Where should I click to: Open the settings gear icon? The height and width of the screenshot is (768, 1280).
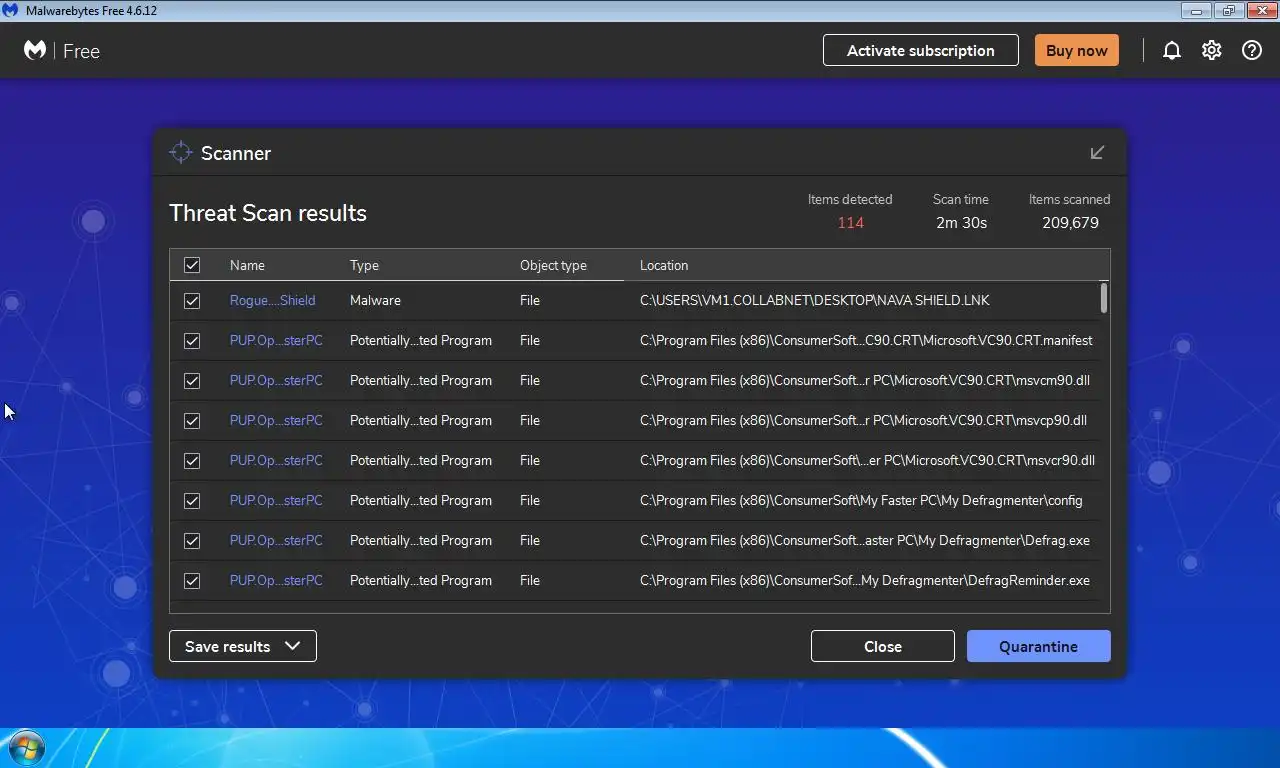(1212, 50)
